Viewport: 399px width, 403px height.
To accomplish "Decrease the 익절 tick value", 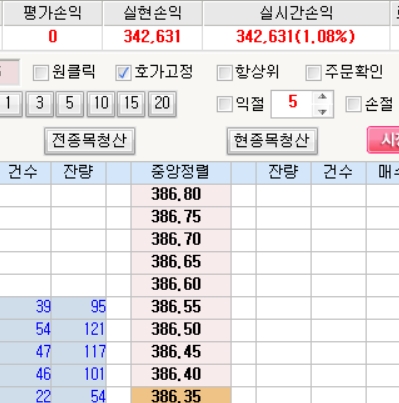I will pyautogui.click(x=322, y=111).
